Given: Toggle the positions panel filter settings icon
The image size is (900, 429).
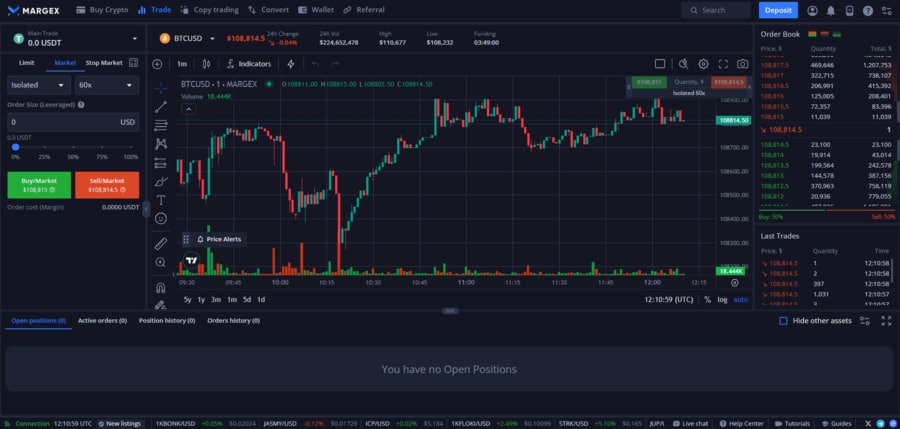Looking at the screenshot, I should [x=864, y=321].
